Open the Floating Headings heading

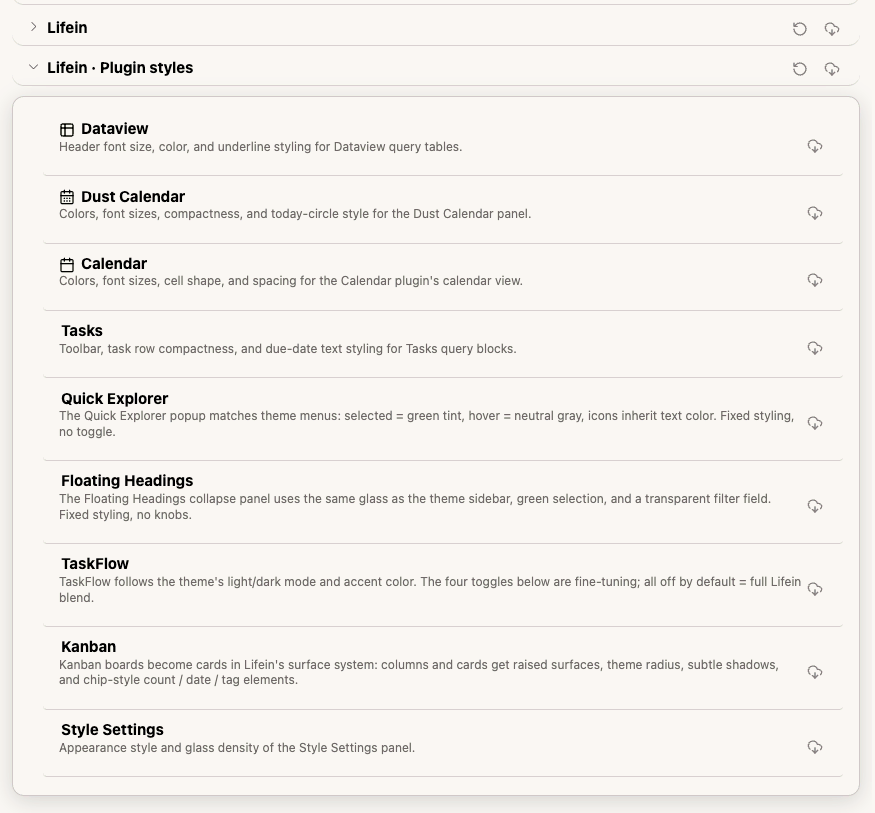127,480
